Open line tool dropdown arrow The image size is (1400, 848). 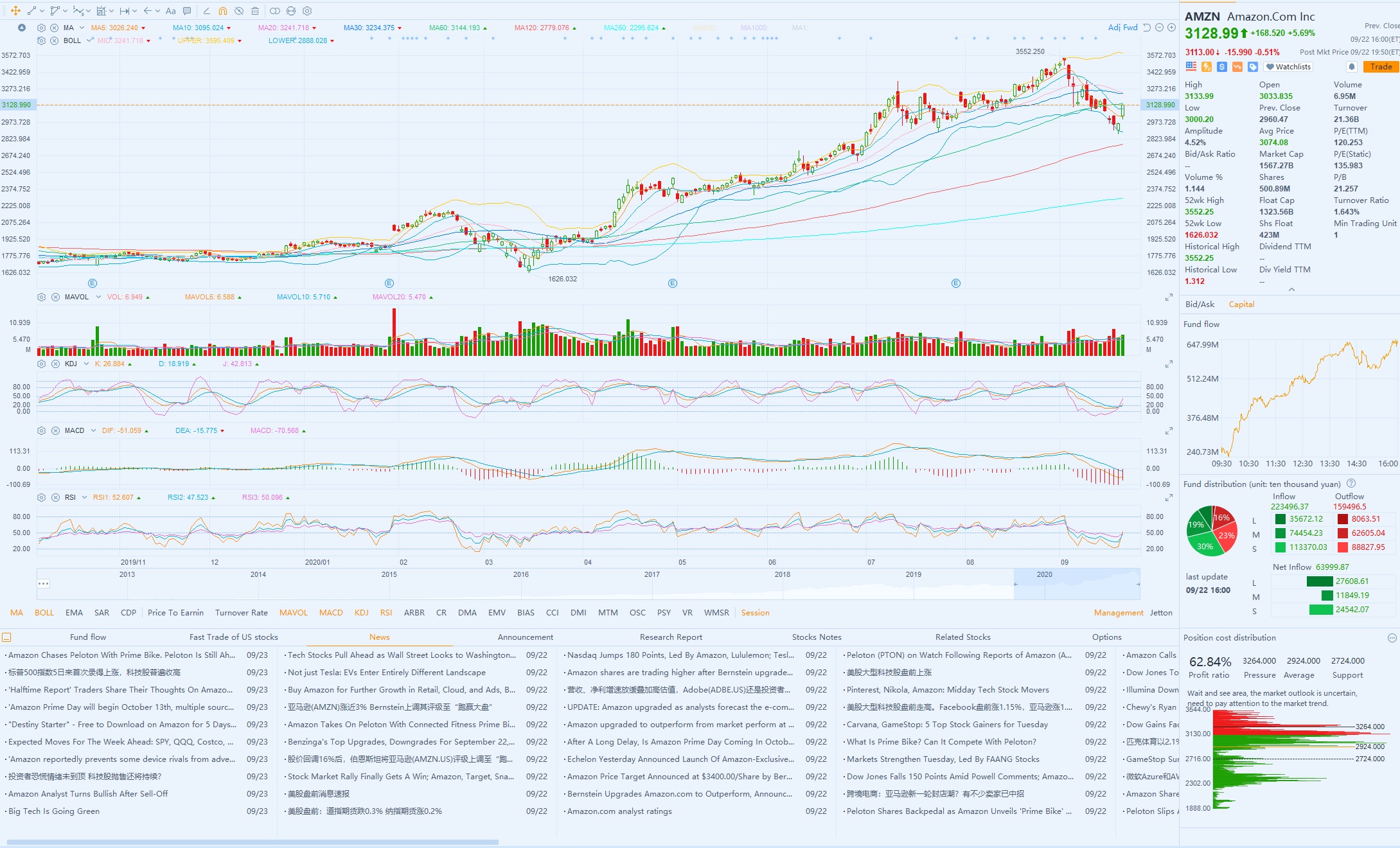point(42,11)
